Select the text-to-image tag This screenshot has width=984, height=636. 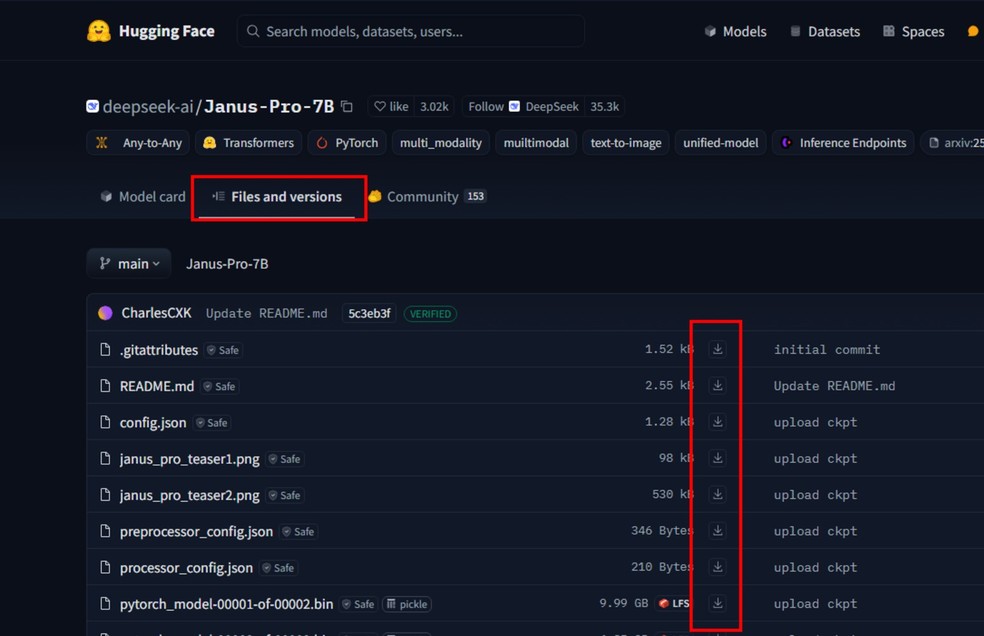[x=626, y=143]
